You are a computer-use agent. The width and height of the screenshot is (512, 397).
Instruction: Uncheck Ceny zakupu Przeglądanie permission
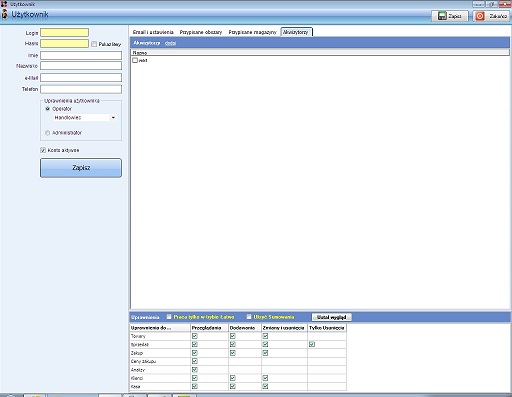tap(195, 361)
